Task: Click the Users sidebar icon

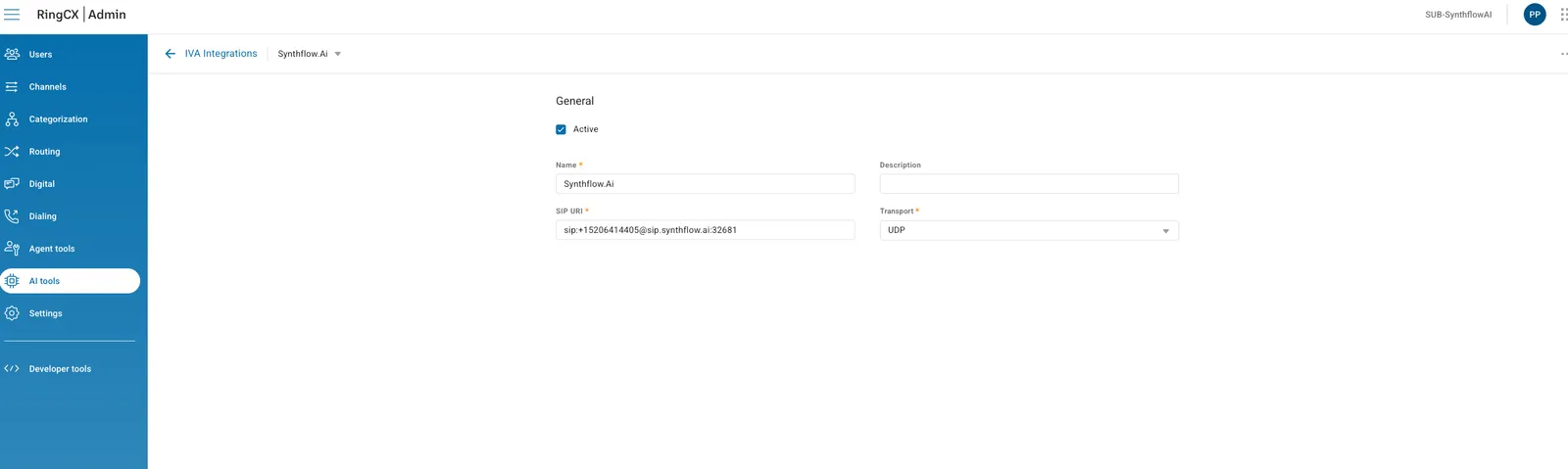Action: [x=12, y=54]
